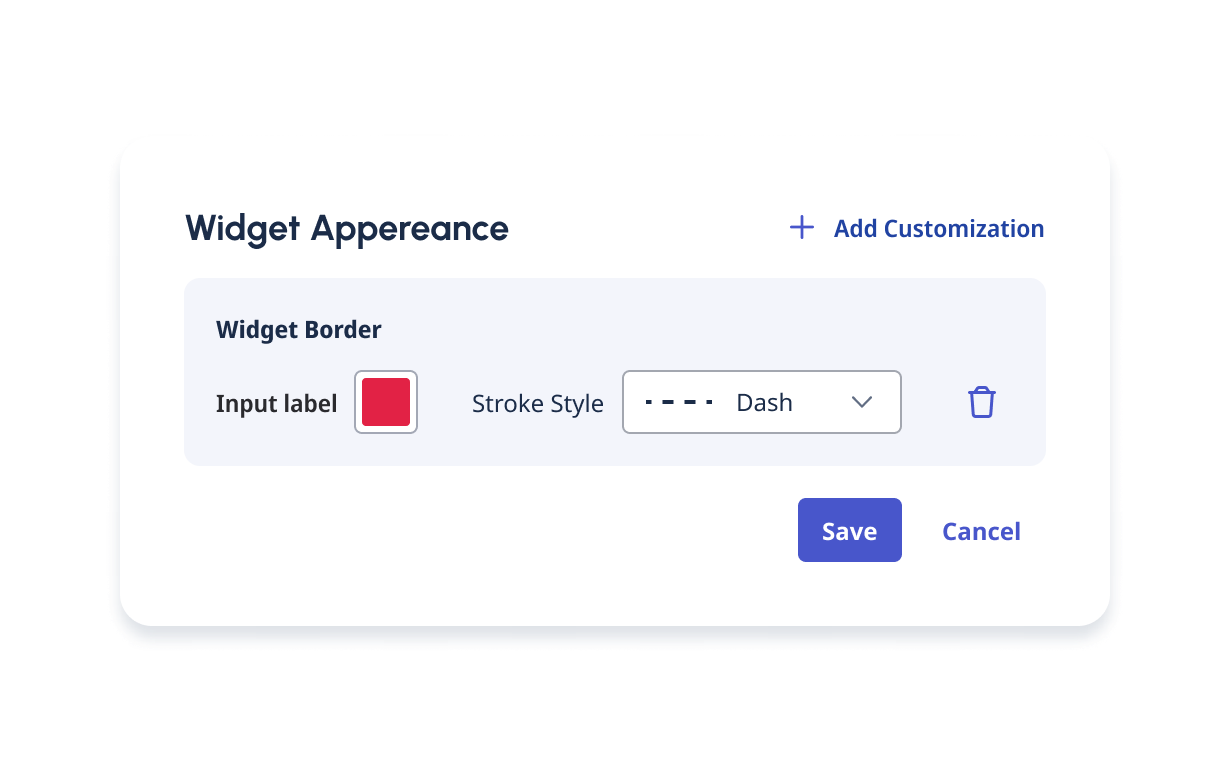This screenshot has height=762, width=1230.
Task: Click the Stroke Style label
Action: coord(537,404)
